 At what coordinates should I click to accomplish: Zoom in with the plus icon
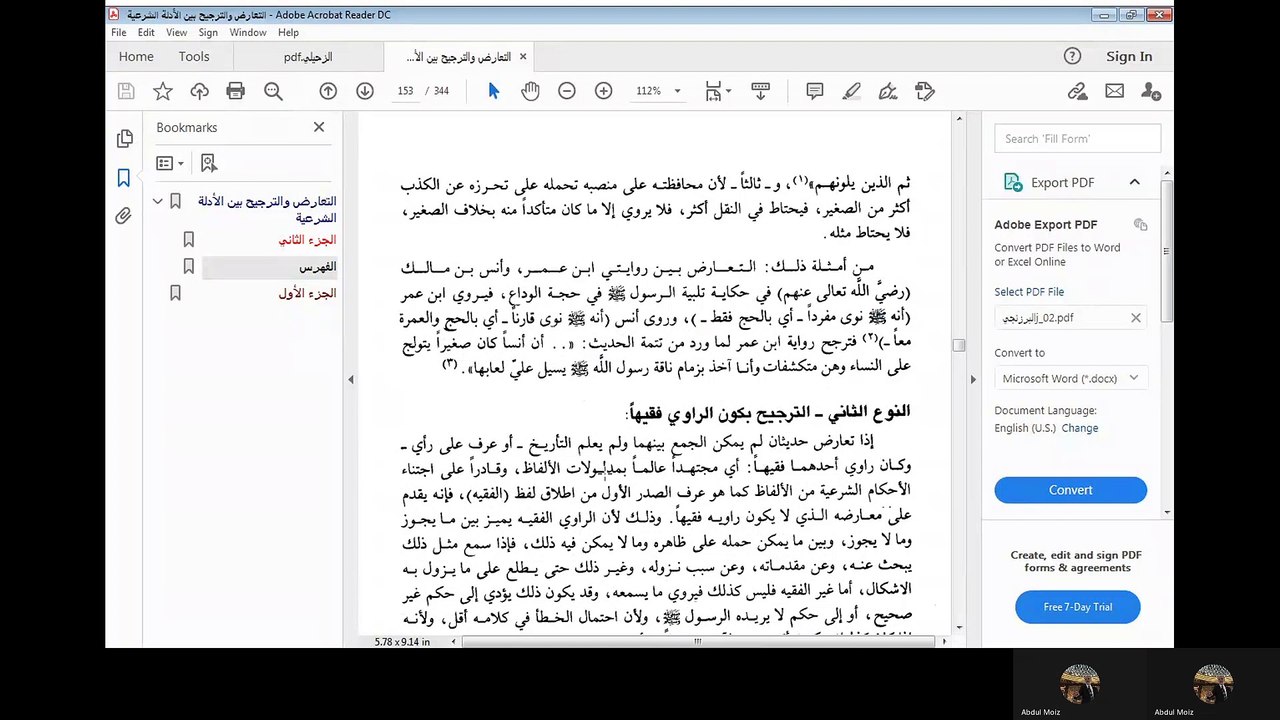coord(604,91)
